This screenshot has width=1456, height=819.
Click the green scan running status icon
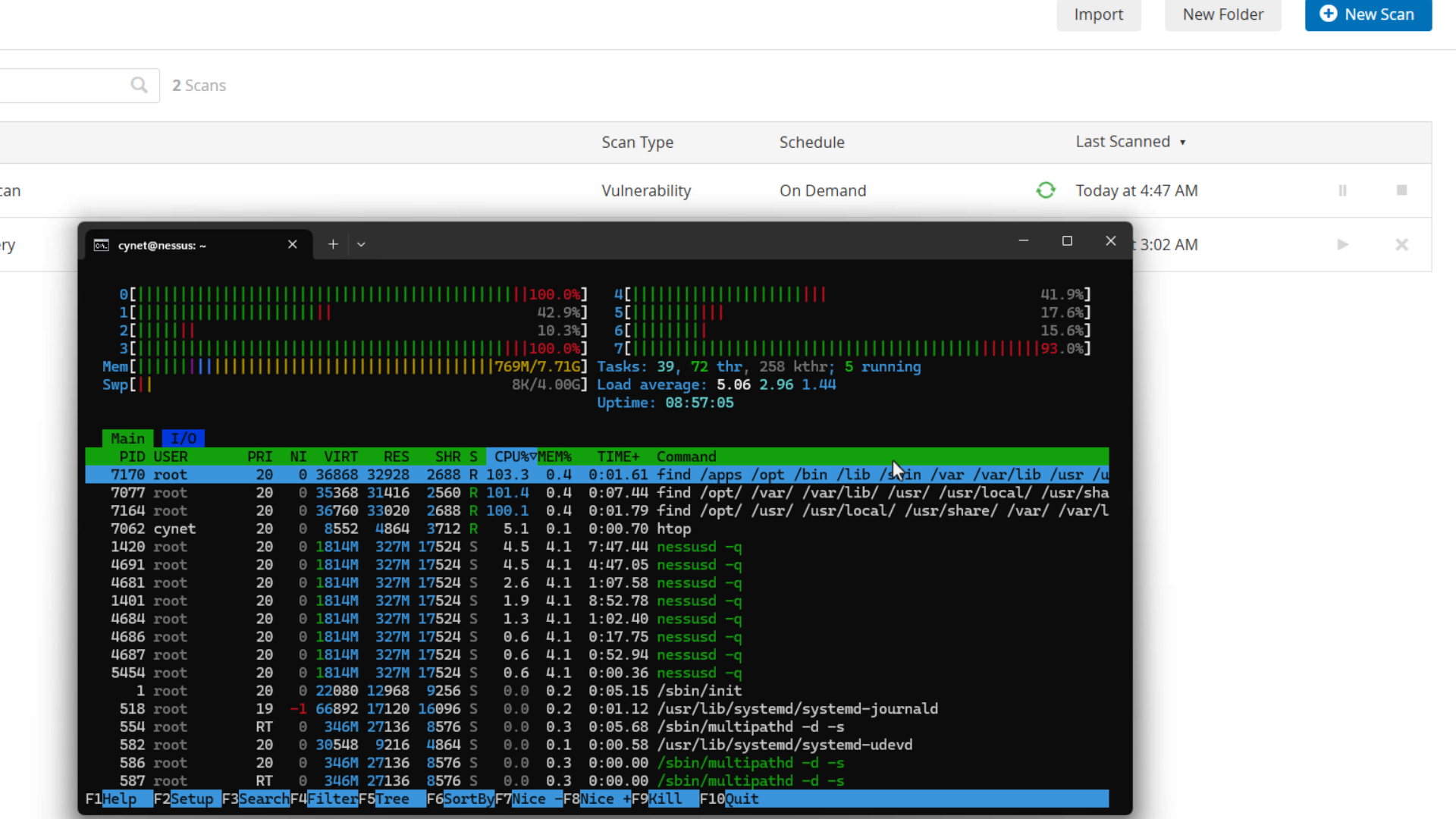pyautogui.click(x=1046, y=190)
